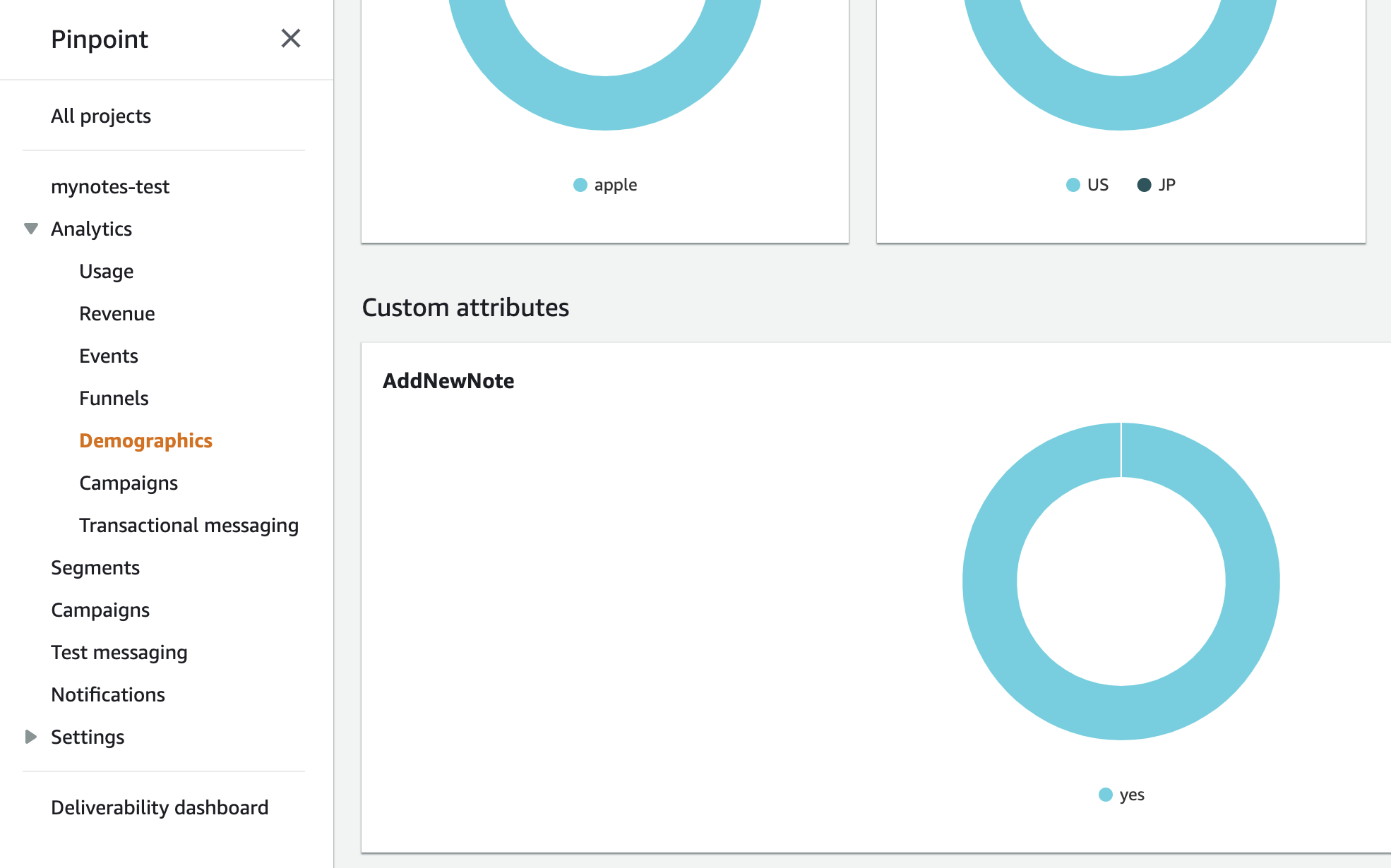This screenshot has width=1391, height=868.
Task: Click the yes legend dot in AddNewNote
Action: click(1106, 795)
